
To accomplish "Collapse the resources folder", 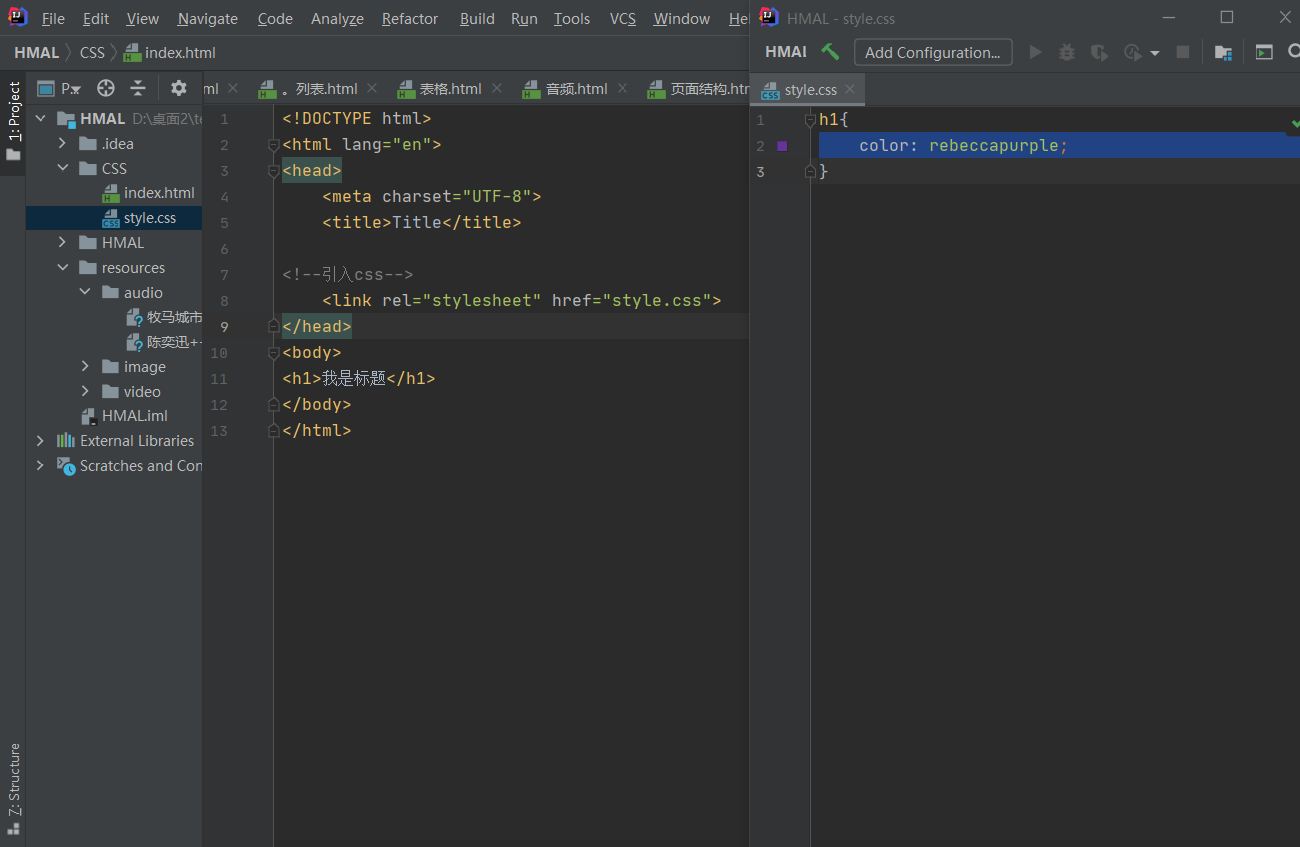I will [62, 268].
